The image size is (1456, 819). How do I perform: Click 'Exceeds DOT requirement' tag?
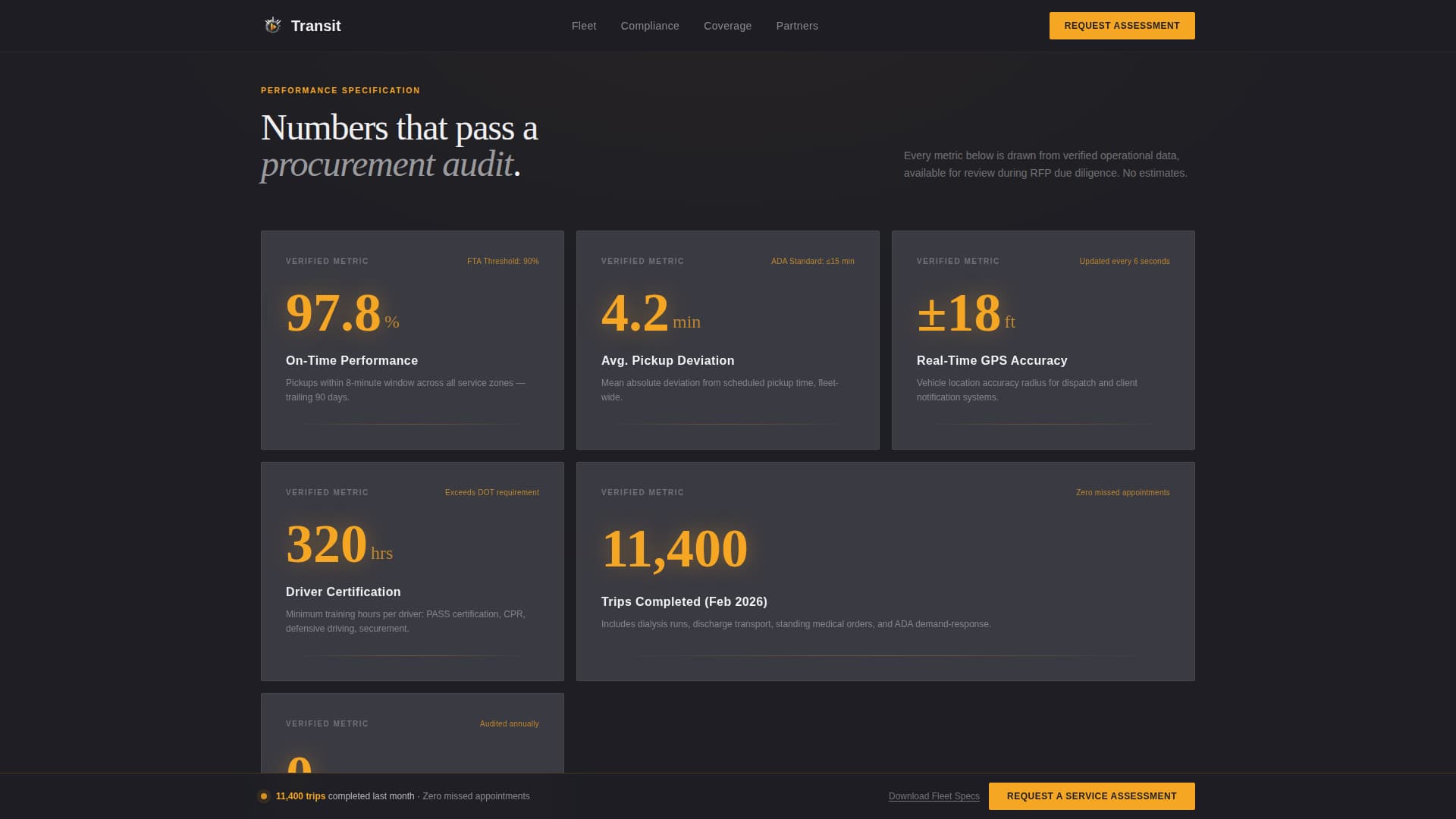492,492
